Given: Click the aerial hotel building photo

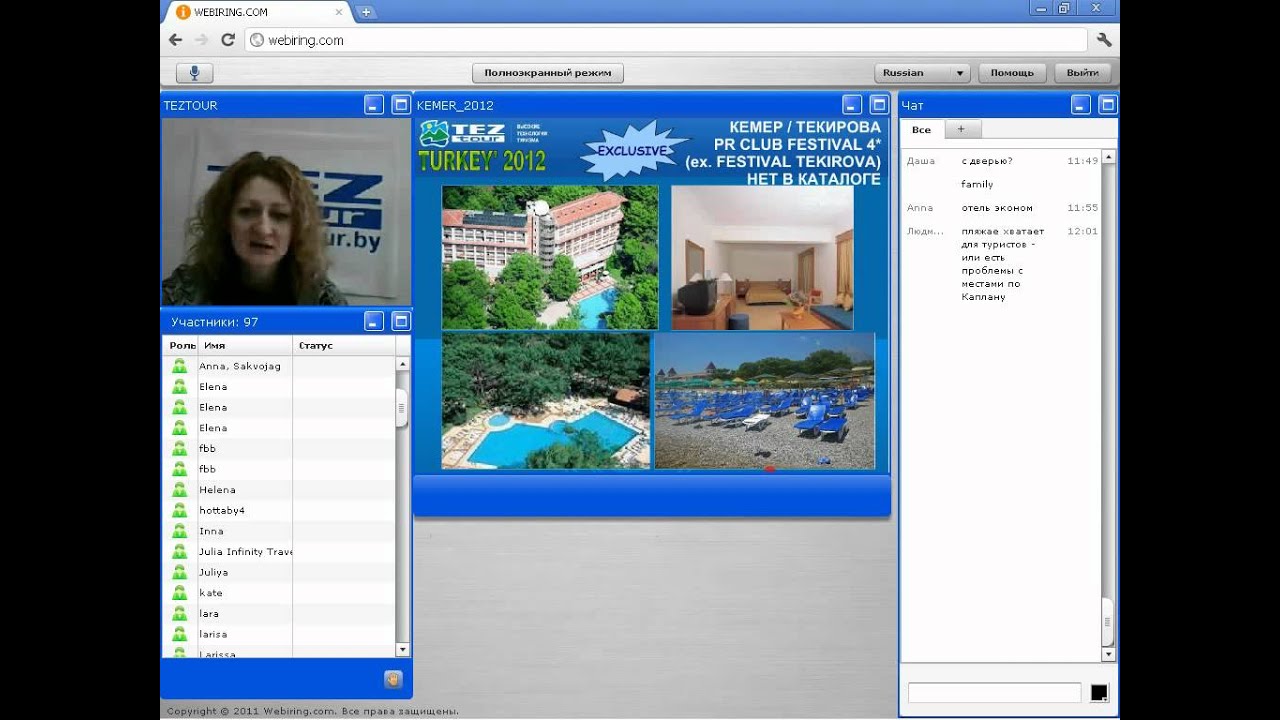Looking at the screenshot, I should pyautogui.click(x=550, y=257).
